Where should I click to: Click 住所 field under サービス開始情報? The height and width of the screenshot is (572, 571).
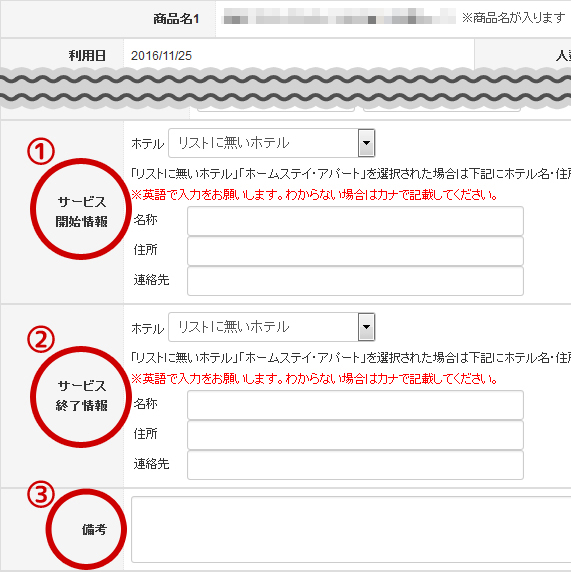(x=355, y=251)
